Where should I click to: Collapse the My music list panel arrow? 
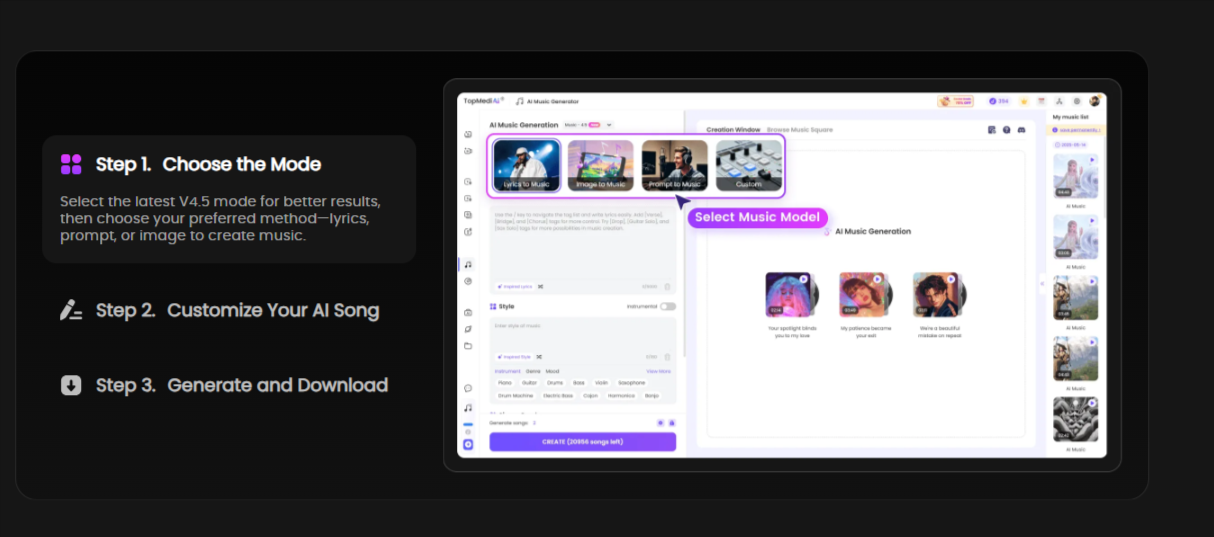(x=1042, y=284)
